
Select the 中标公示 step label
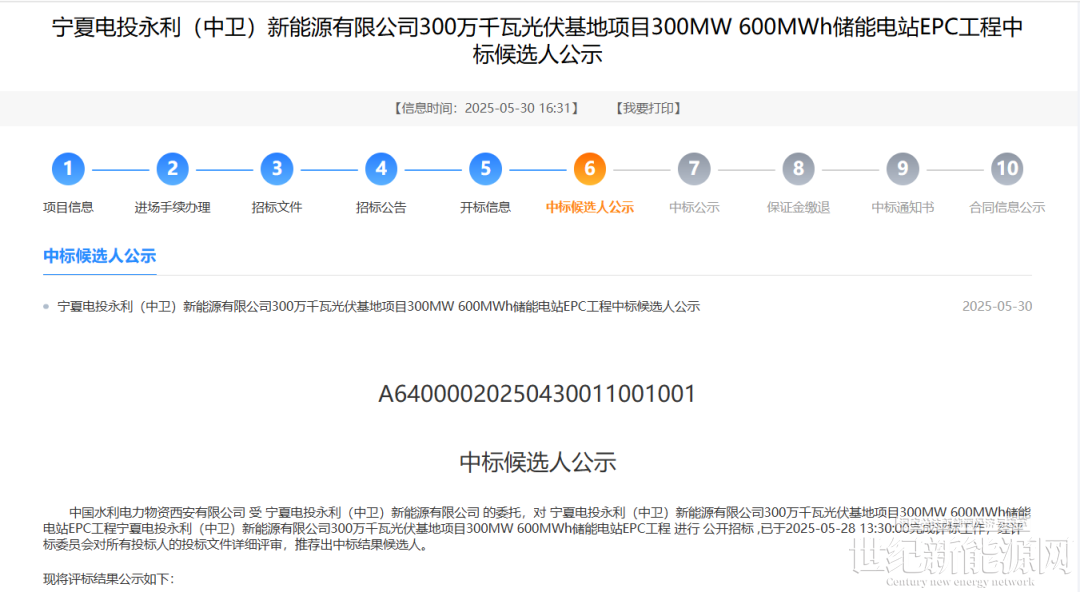(694, 207)
